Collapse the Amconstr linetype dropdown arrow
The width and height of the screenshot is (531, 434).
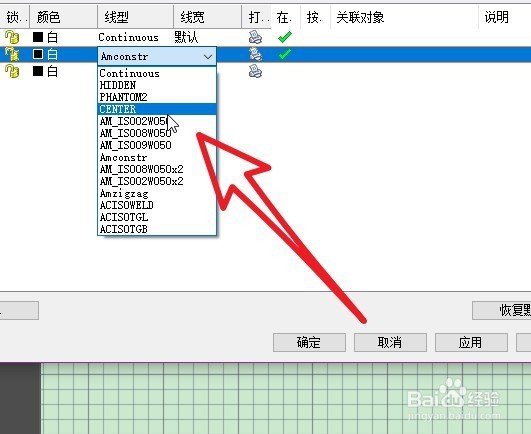point(208,57)
